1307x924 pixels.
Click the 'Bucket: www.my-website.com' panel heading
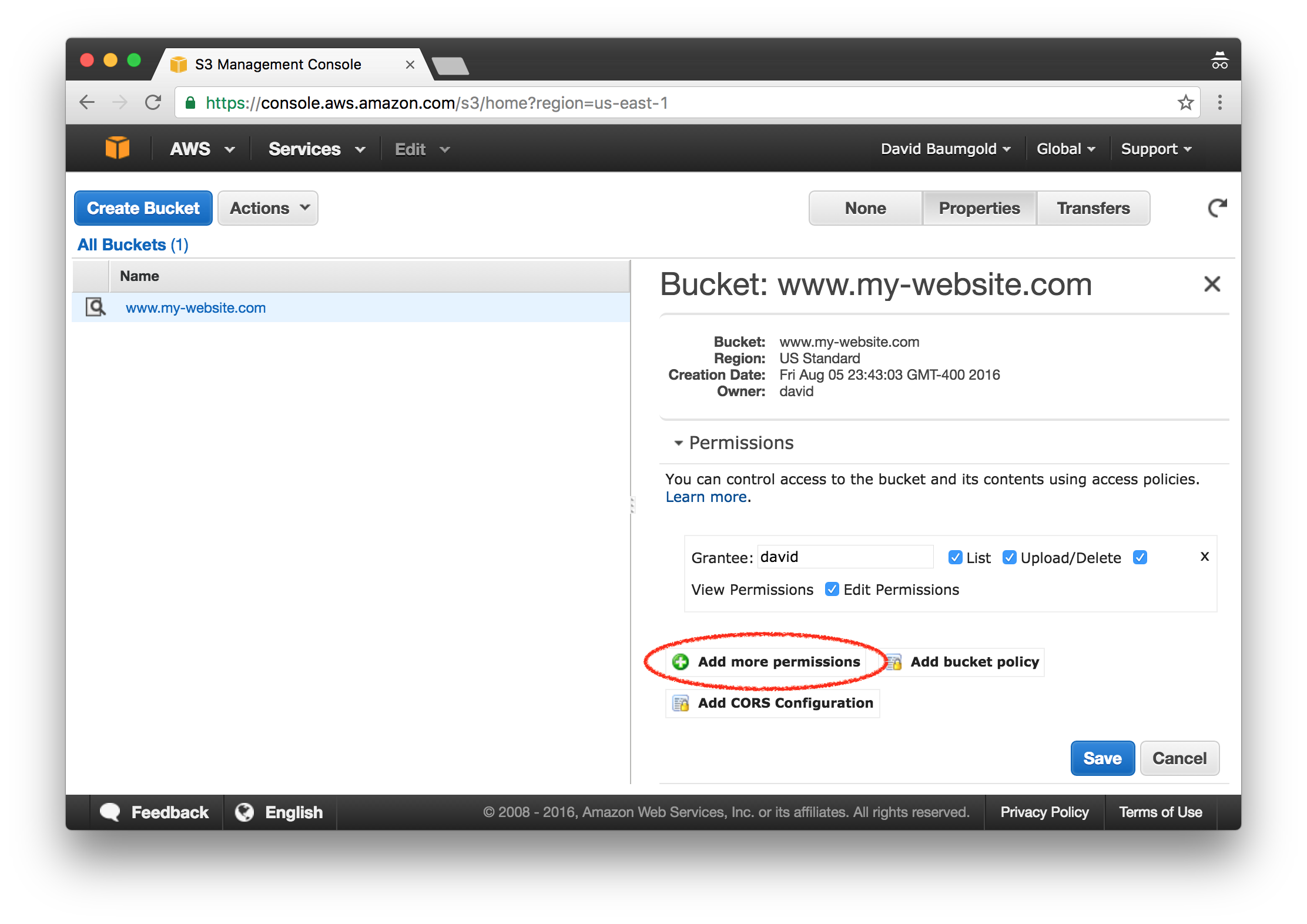pos(876,284)
